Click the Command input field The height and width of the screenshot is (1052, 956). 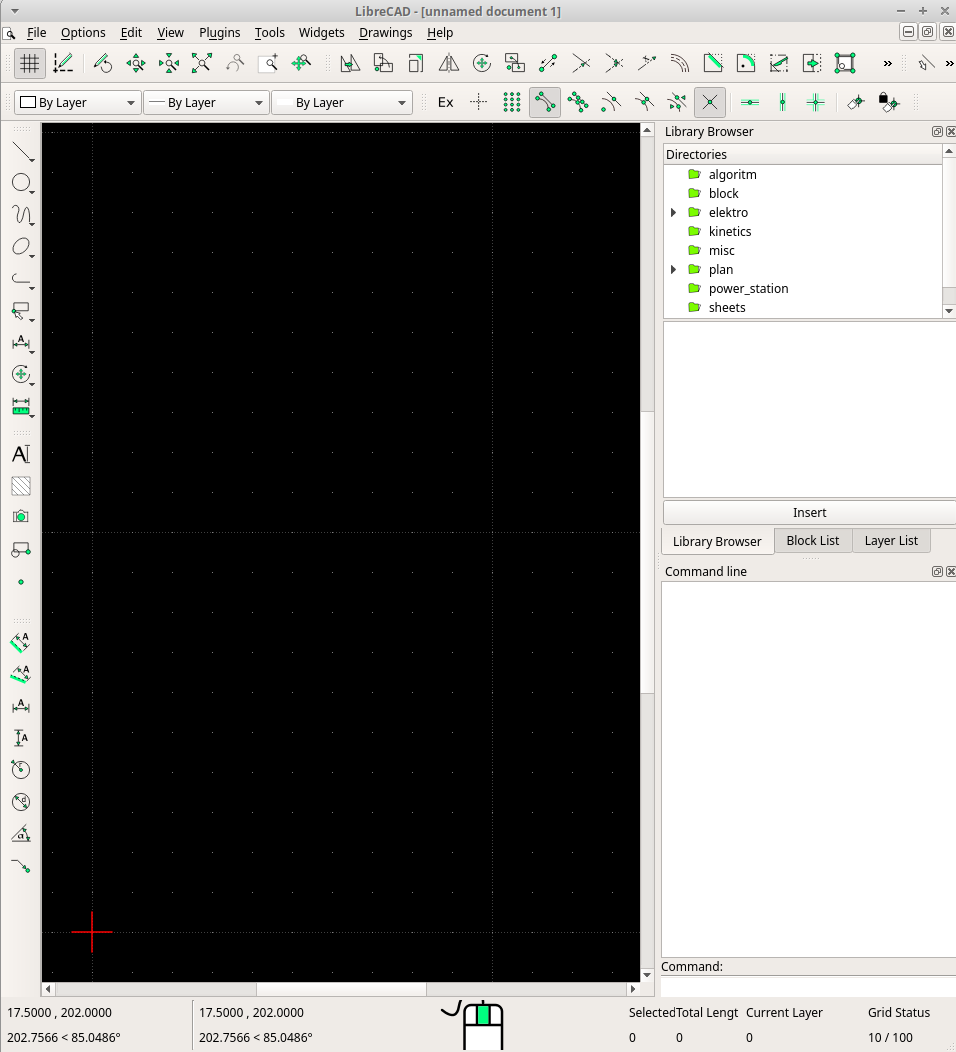(807, 986)
